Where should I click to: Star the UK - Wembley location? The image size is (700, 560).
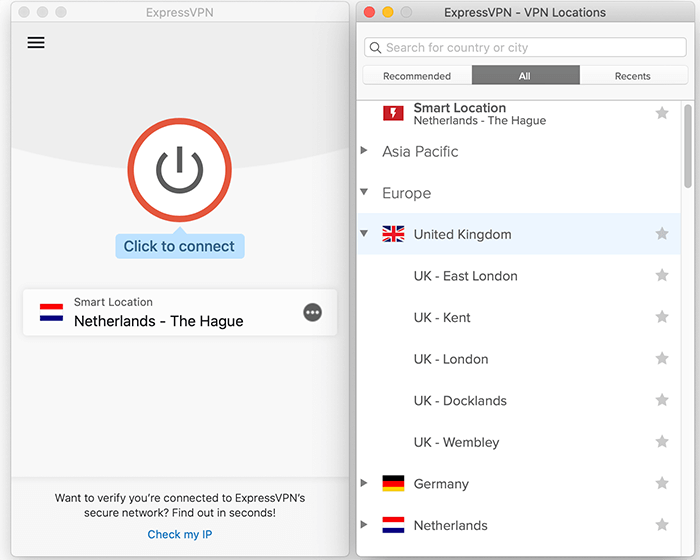(662, 442)
